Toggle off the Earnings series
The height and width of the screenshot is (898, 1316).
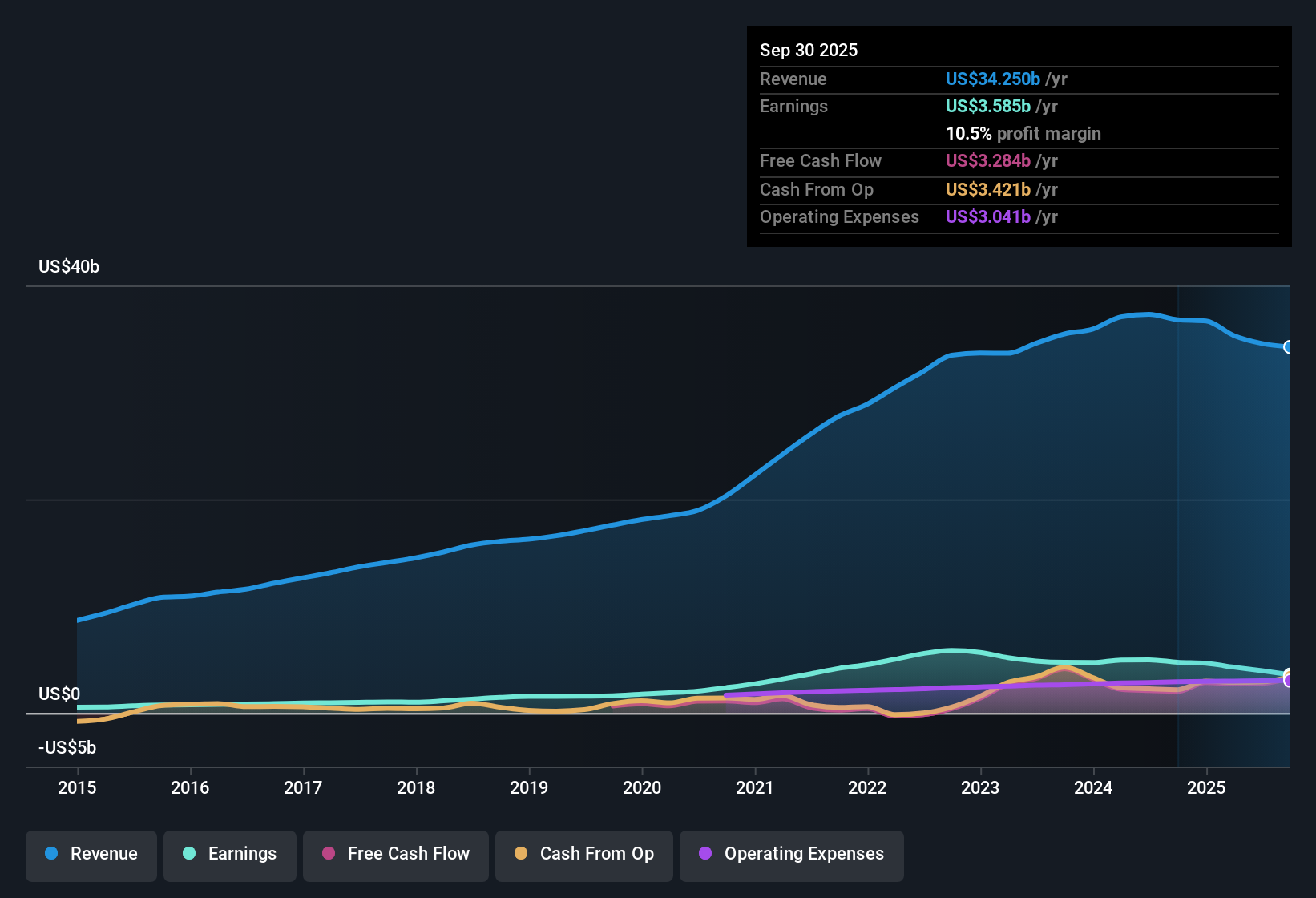[x=229, y=854]
